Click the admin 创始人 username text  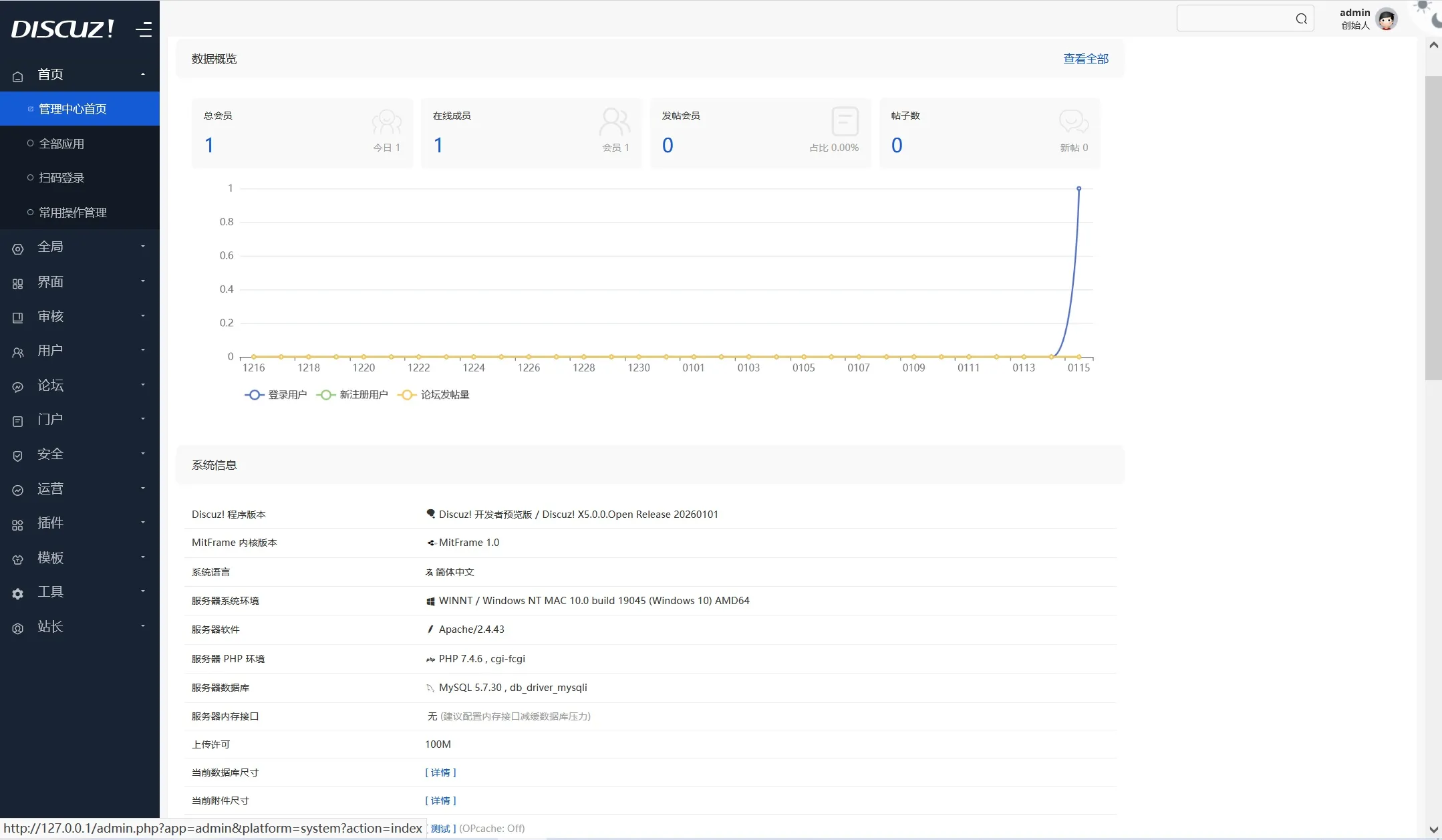(x=1355, y=19)
